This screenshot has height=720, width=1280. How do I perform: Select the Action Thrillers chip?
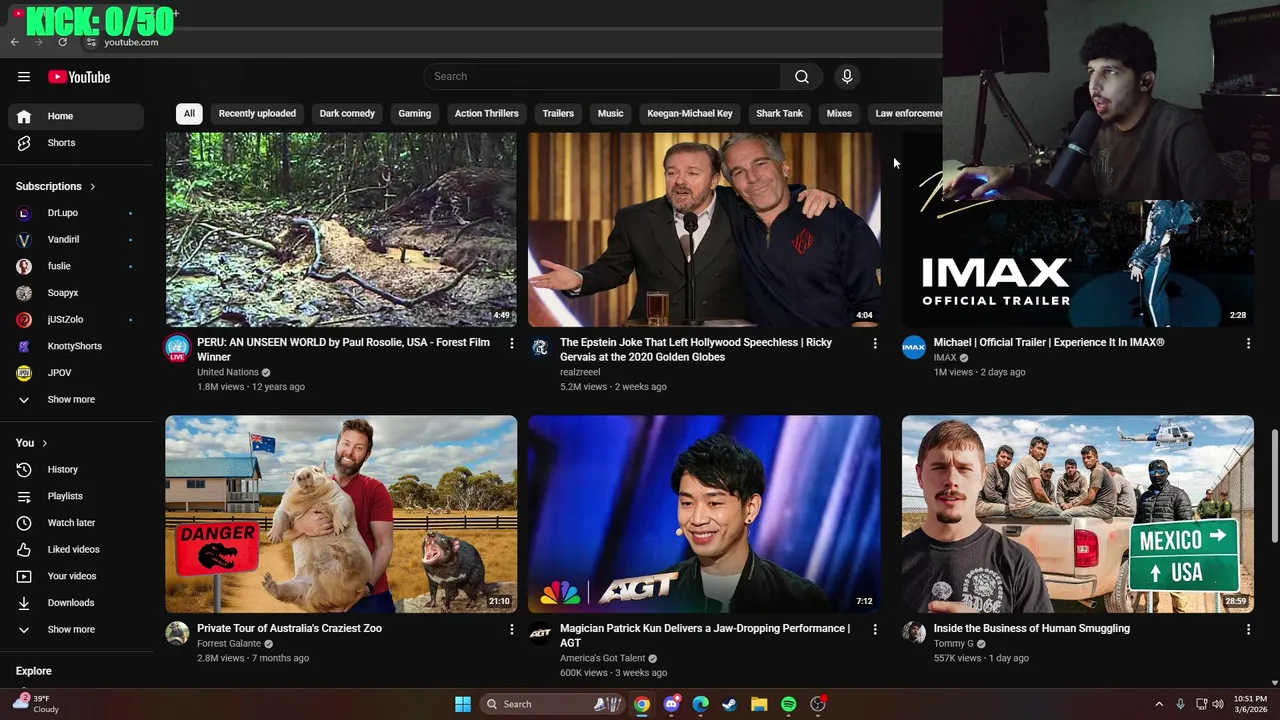(486, 114)
